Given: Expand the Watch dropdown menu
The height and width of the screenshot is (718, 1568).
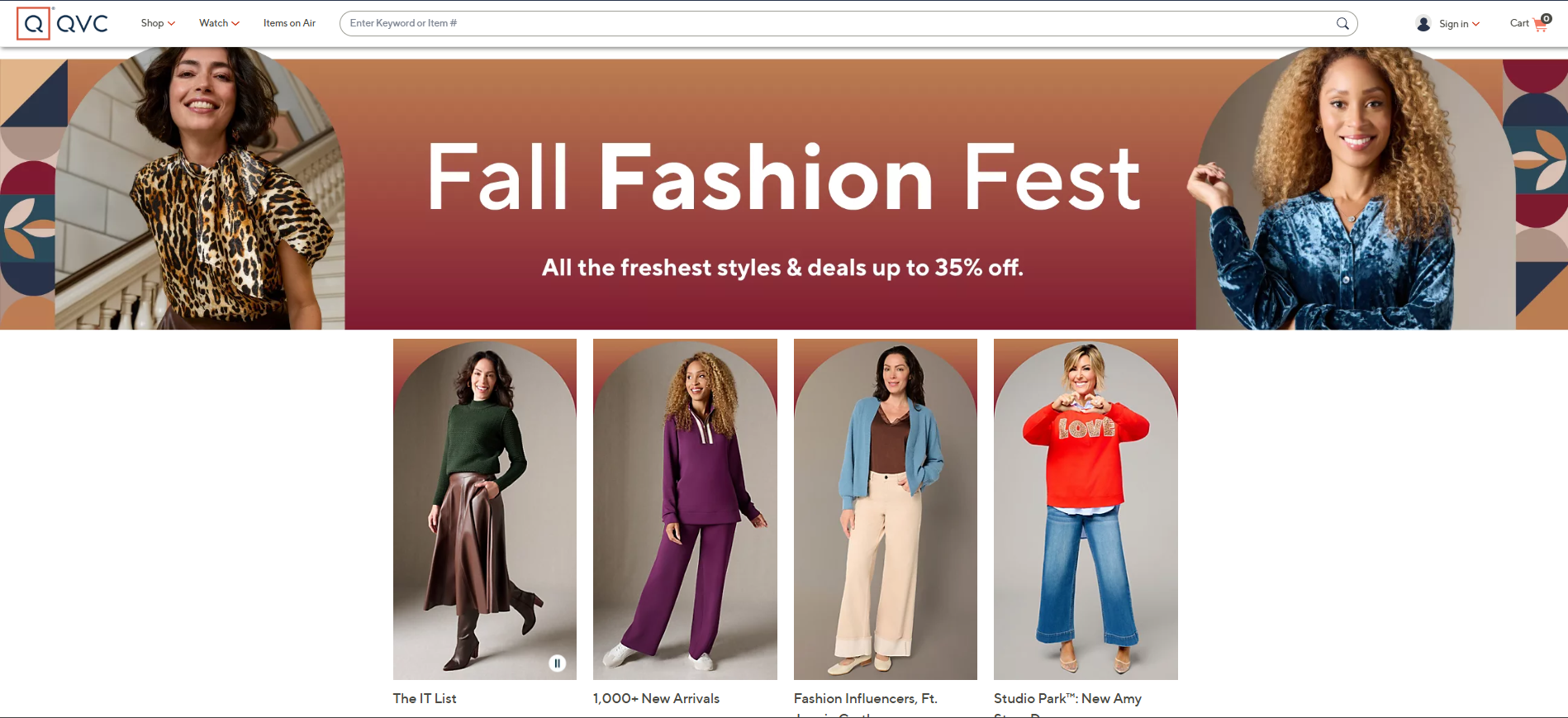Looking at the screenshot, I should coord(219,23).
